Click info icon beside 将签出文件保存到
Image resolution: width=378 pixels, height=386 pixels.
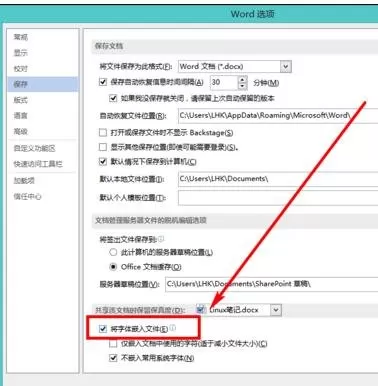(161, 239)
